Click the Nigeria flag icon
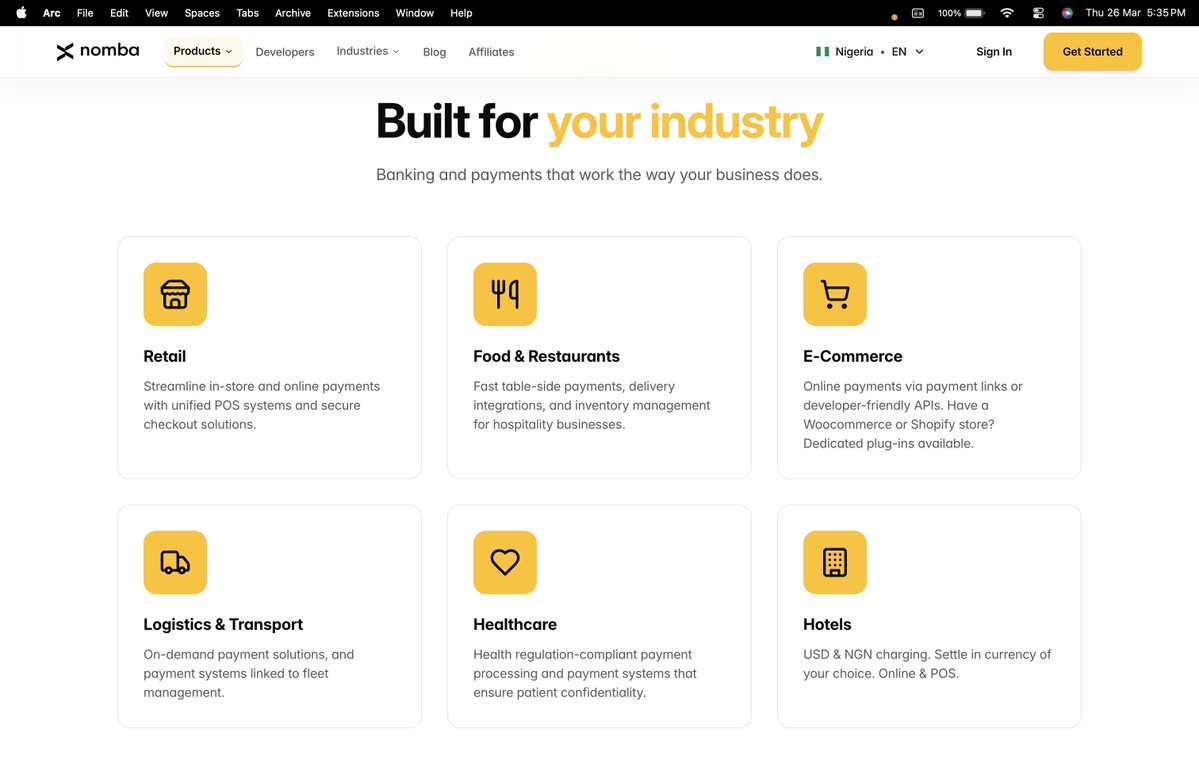The height and width of the screenshot is (779, 1199). tap(823, 52)
